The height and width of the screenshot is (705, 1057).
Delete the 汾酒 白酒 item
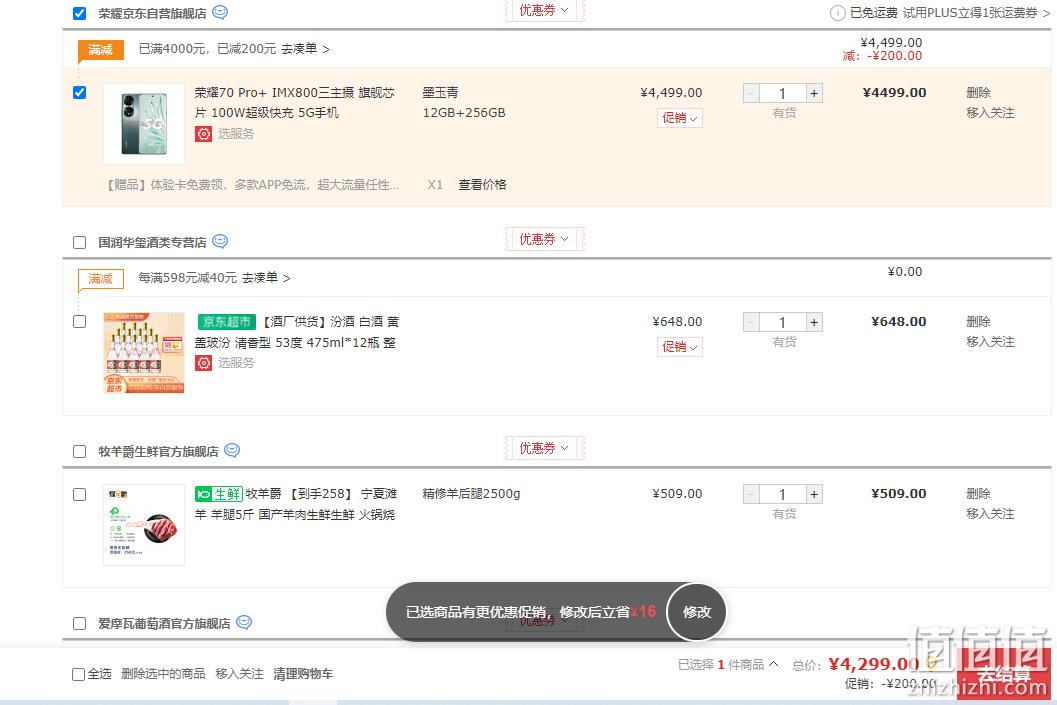(978, 321)
